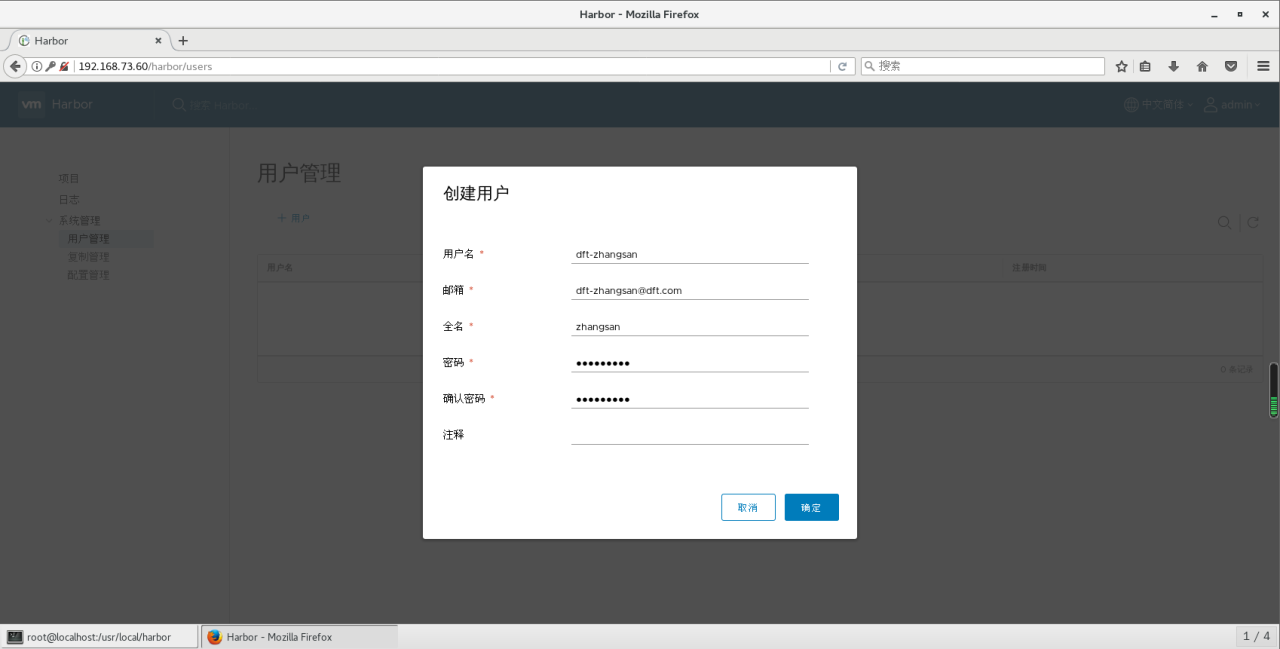Open the Firefox hamburger menu icon

[x=1264, y=65]
